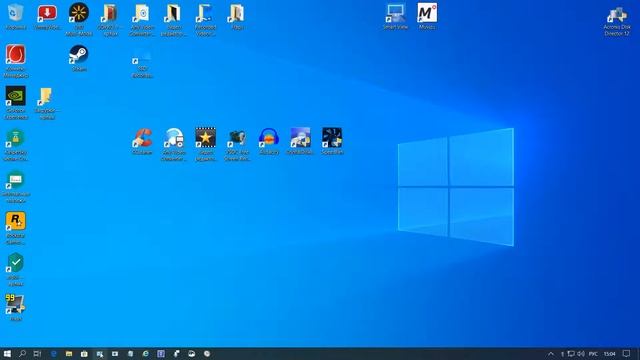The width and height of the screenshot is (640, 360).
Task: Open the green shield checkmark shortcut
Action: click(x=16, y=263)
